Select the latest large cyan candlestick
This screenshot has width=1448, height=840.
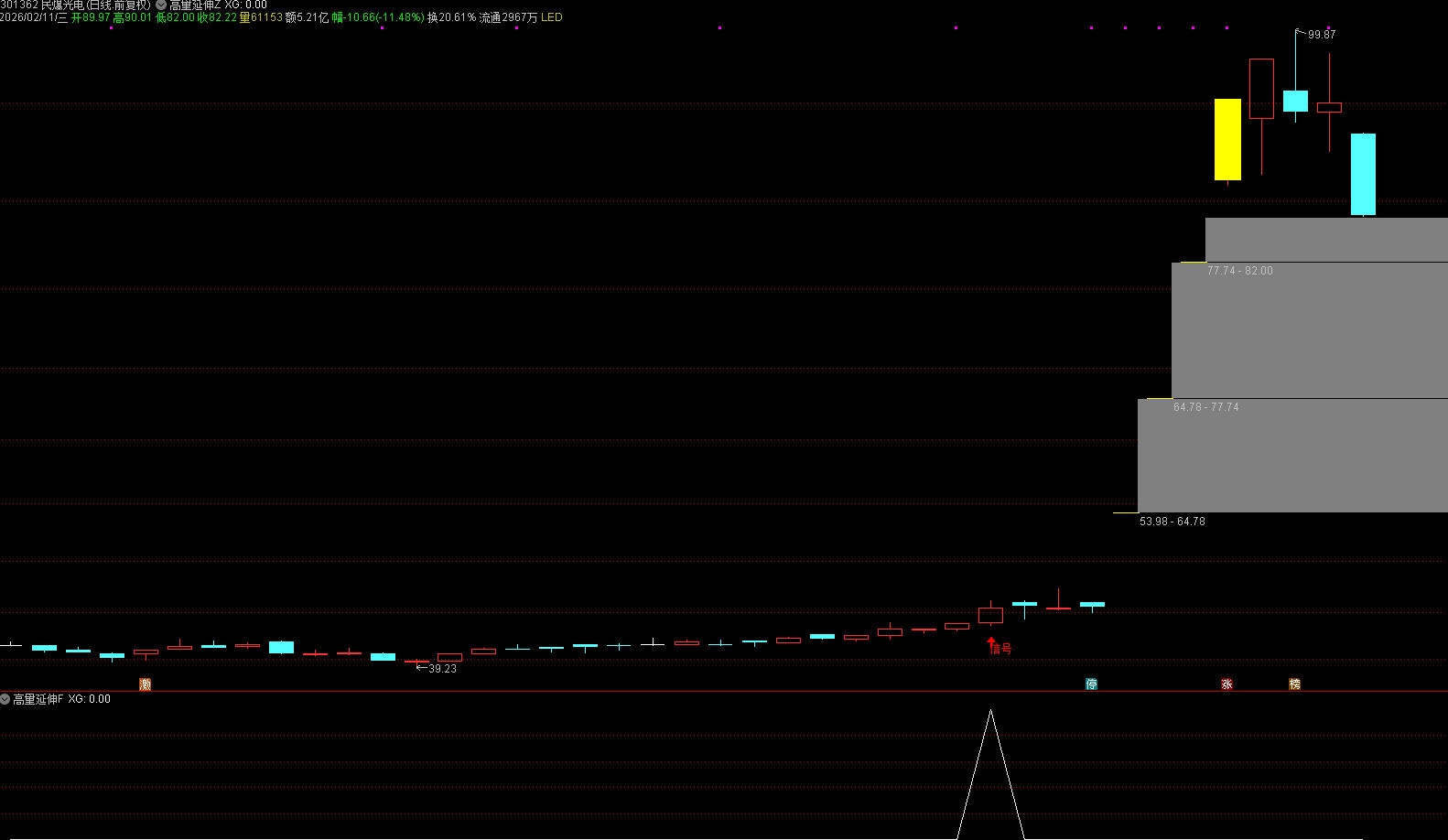(x=1363, y=174)
